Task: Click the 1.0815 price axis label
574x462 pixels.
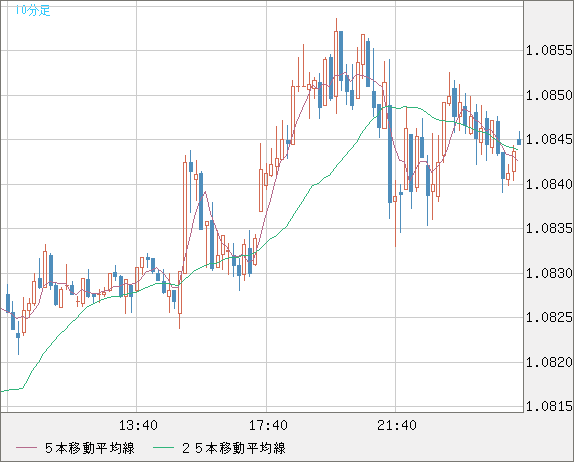Action: [549, 406]
